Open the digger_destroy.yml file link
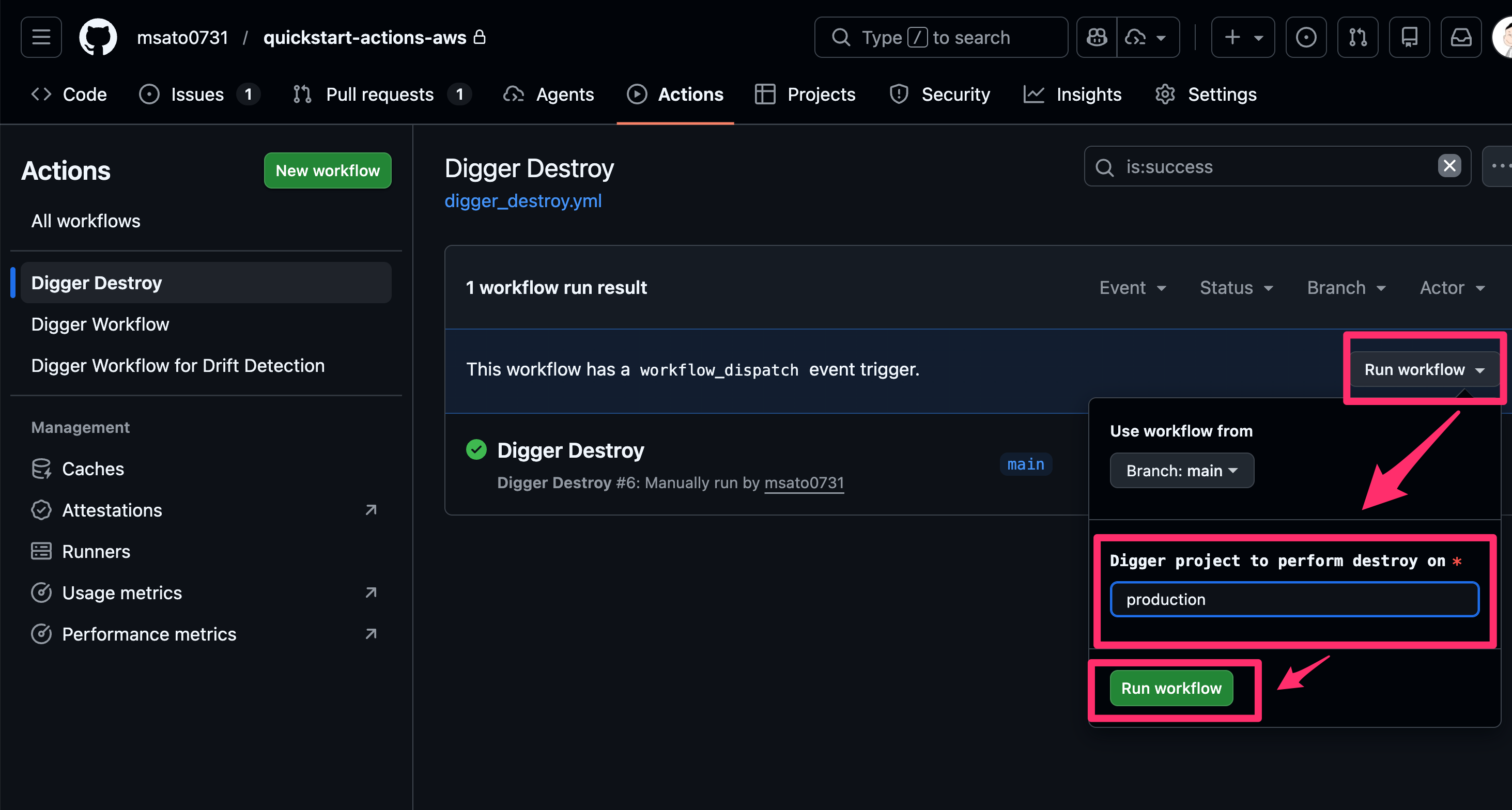 click(x=522, y=200)
